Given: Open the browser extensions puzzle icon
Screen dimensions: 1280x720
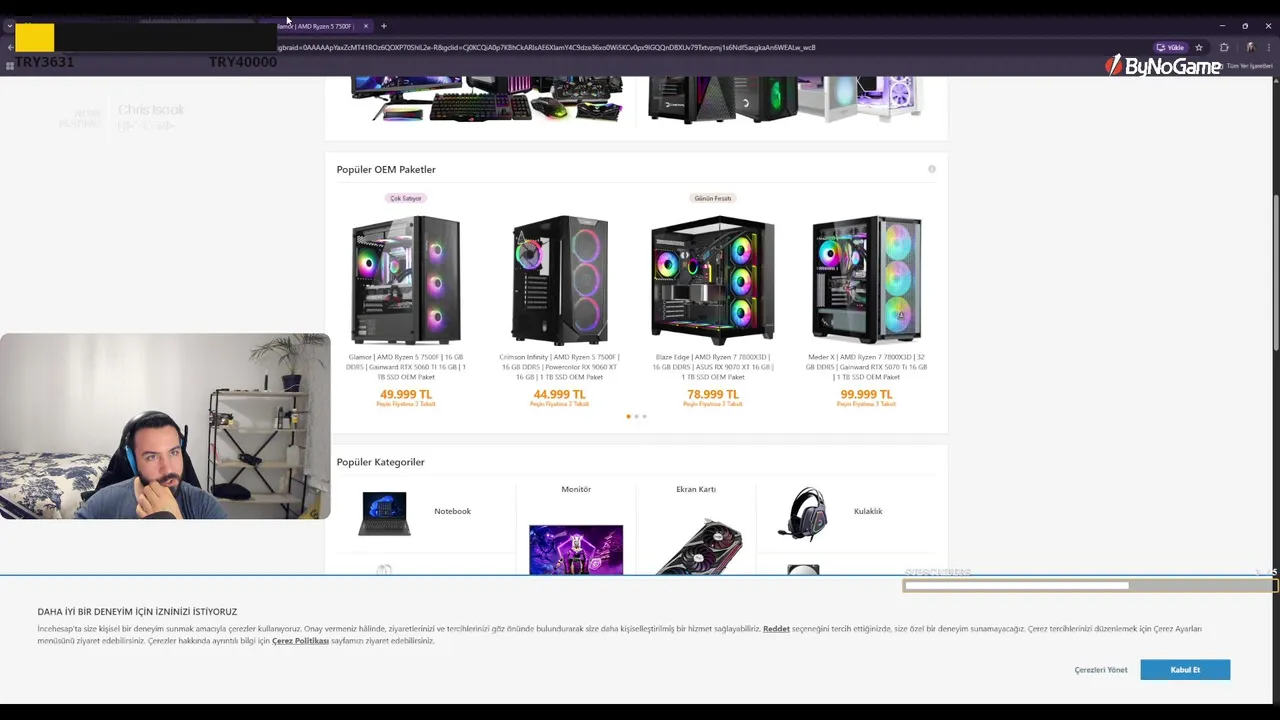Looking at the screenshot, I should tap(1224, 47).
